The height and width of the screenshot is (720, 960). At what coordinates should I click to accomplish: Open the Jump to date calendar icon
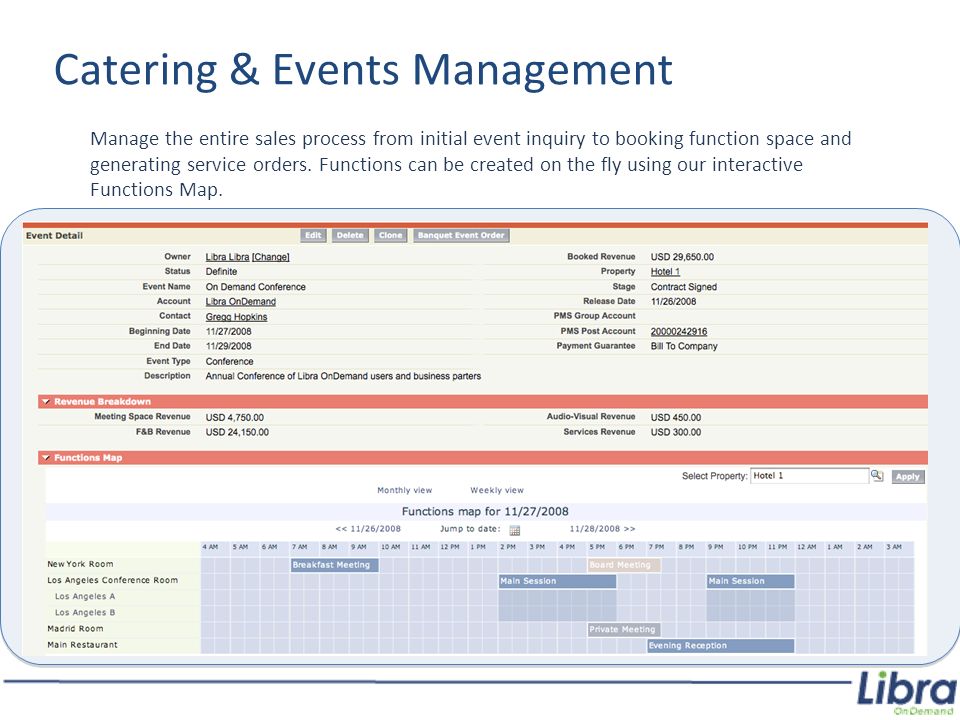(x=514, y=530)
